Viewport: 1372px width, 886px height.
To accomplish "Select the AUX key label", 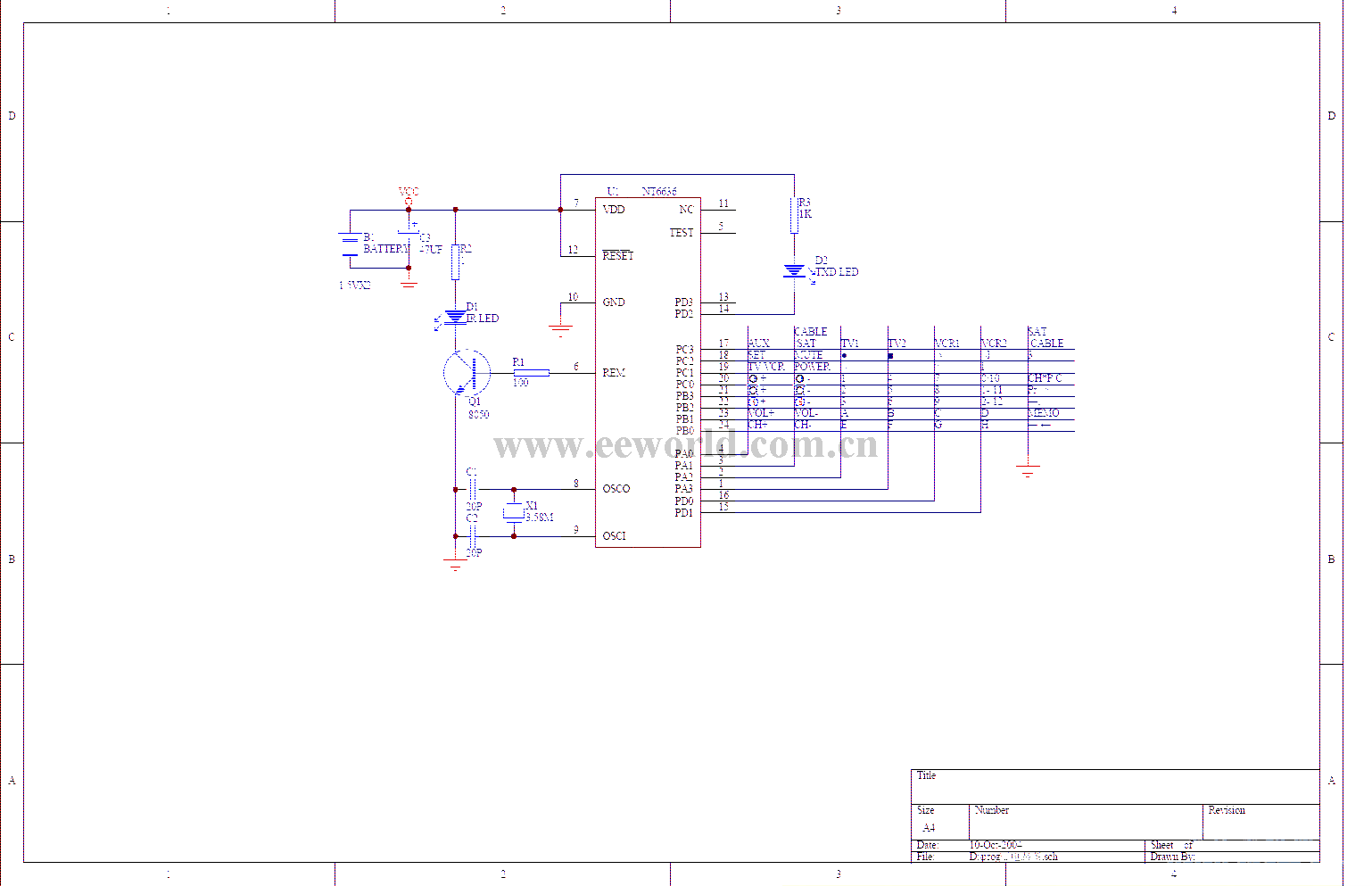I will pos(758,344).
